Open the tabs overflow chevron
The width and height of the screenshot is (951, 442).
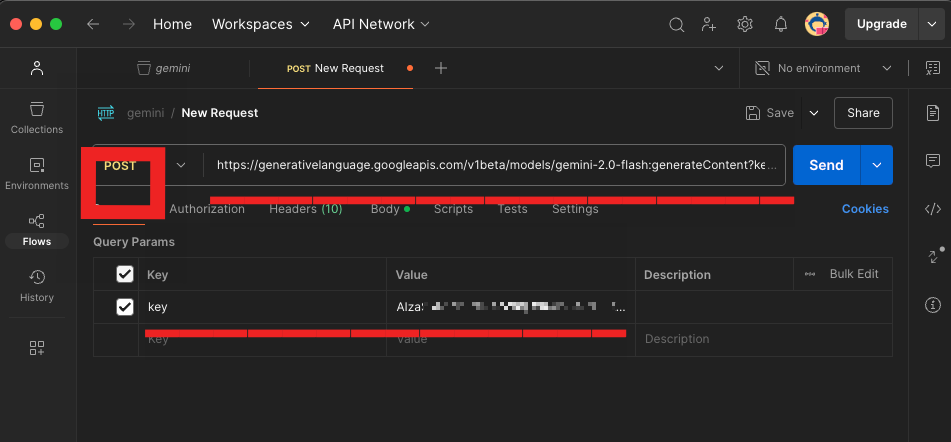click(x=719, y=69)
